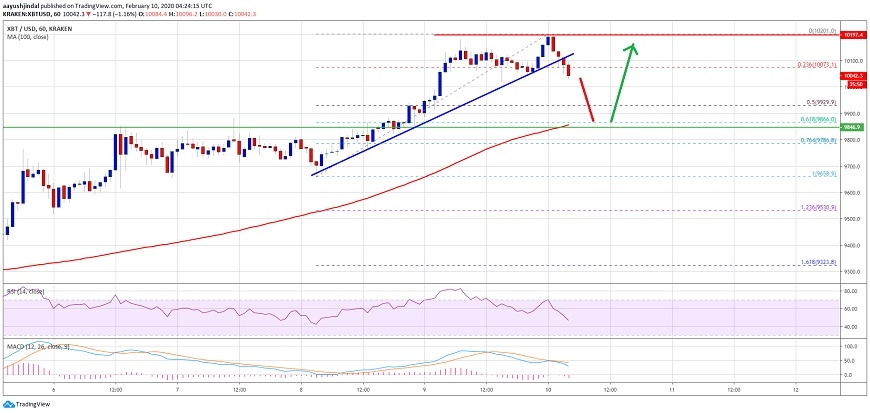This screenshot has height=413, width=870.
Task: Select the MA (100, close) indicator label
Action: (x=27, y=37)
